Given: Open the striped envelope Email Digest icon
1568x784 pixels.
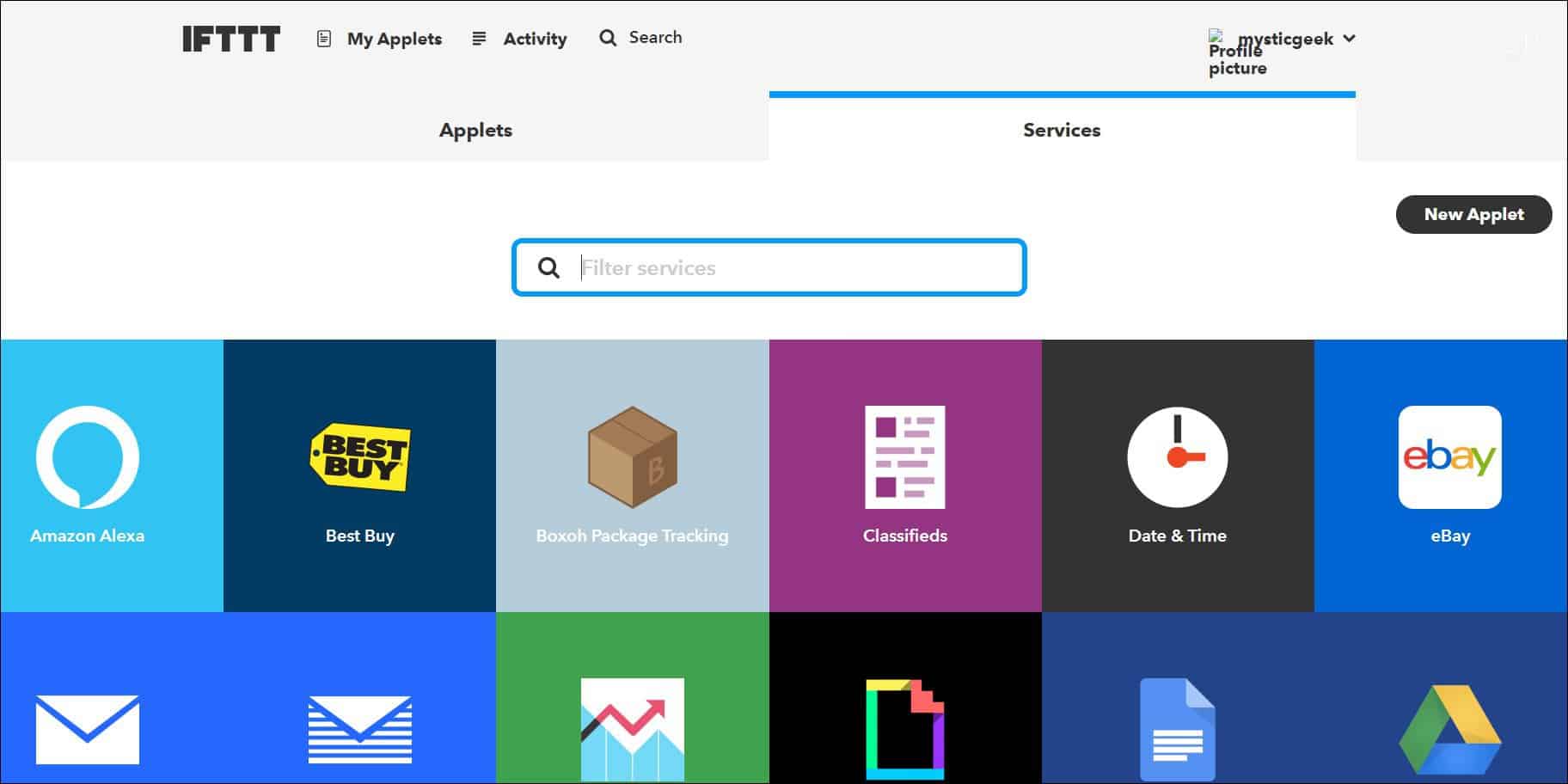Looking at the screenshot, I should point(359,729).
